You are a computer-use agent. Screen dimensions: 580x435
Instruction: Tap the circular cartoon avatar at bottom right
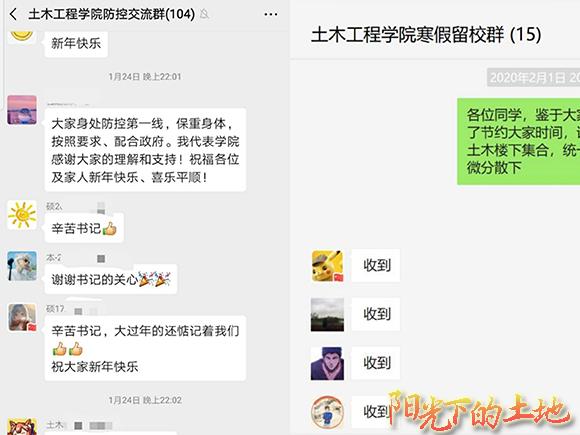click(327, 412)
